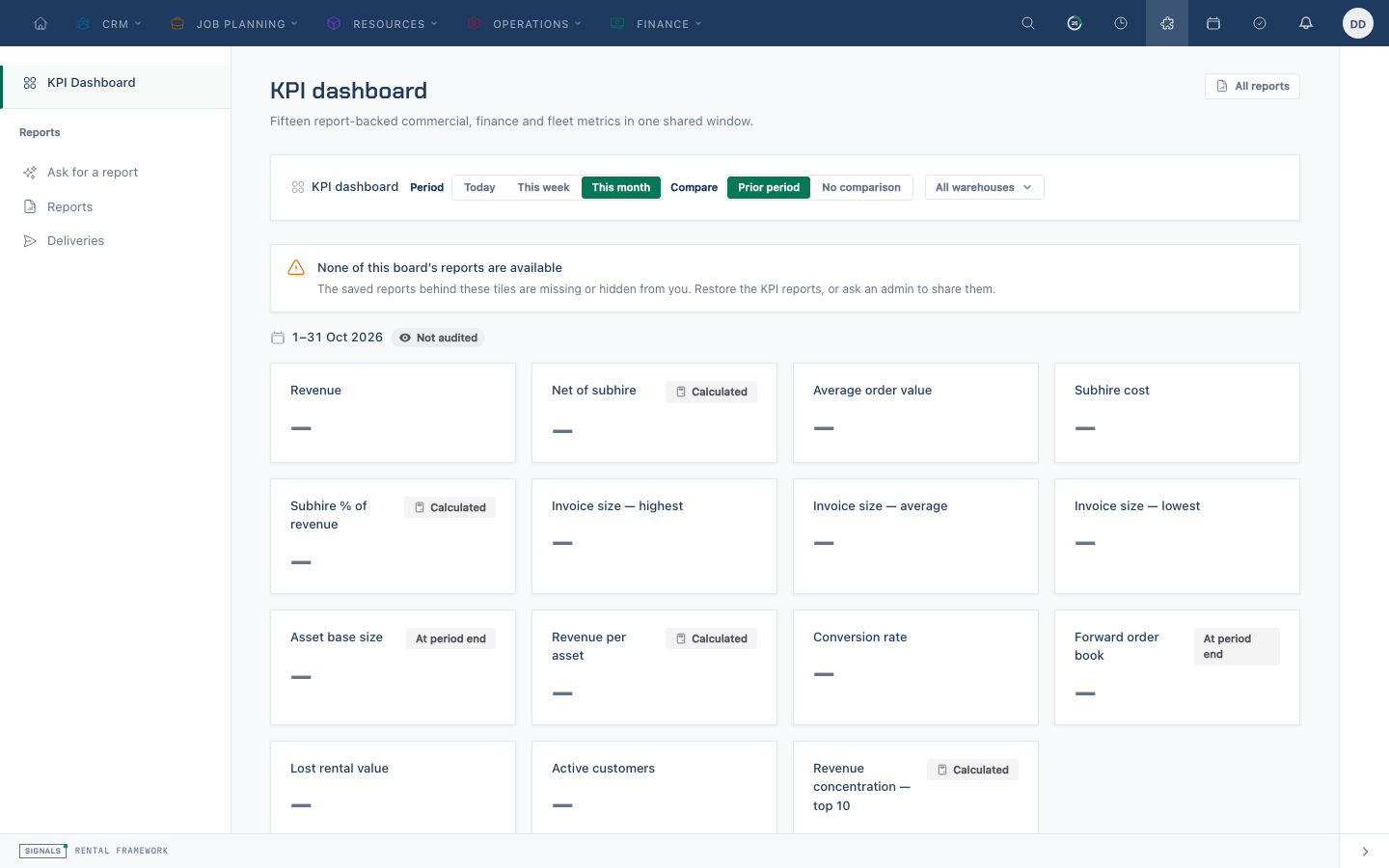Image resolution: width=1389 pixels, height=868 pixels.
Task: Open the All warehouses dropdown
Action: pos(984,187)
